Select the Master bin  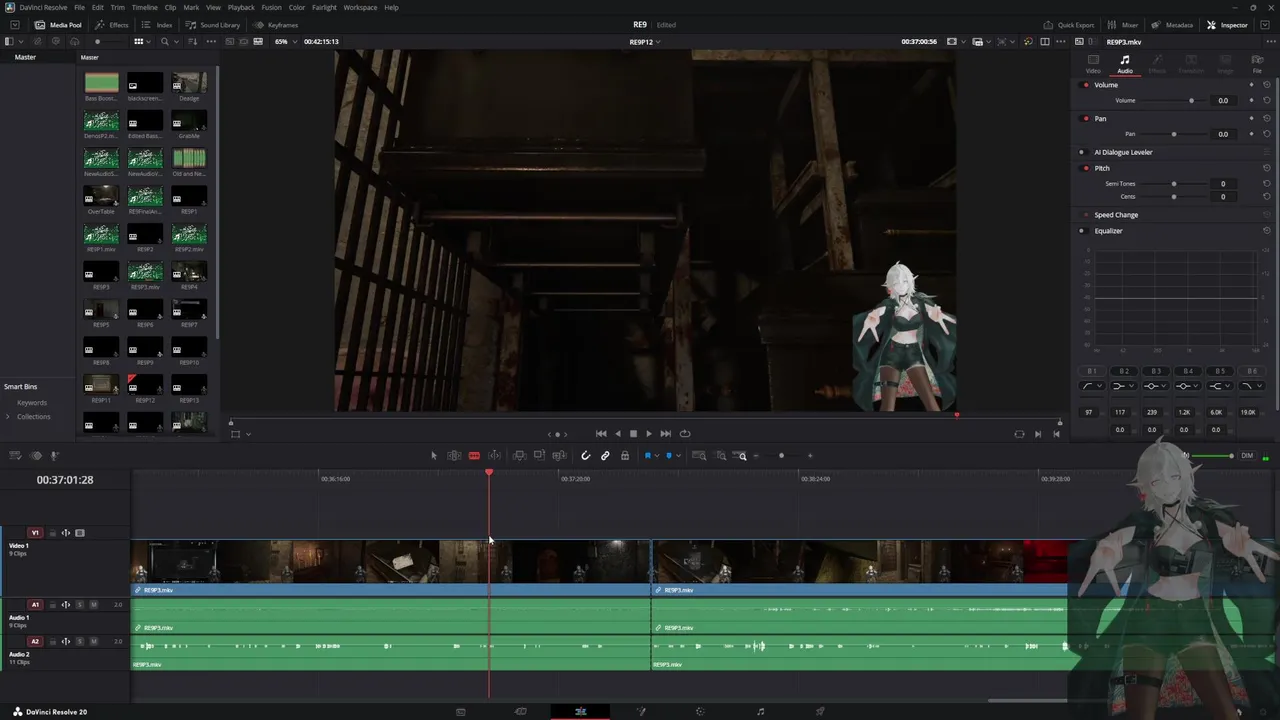(25, 57)
